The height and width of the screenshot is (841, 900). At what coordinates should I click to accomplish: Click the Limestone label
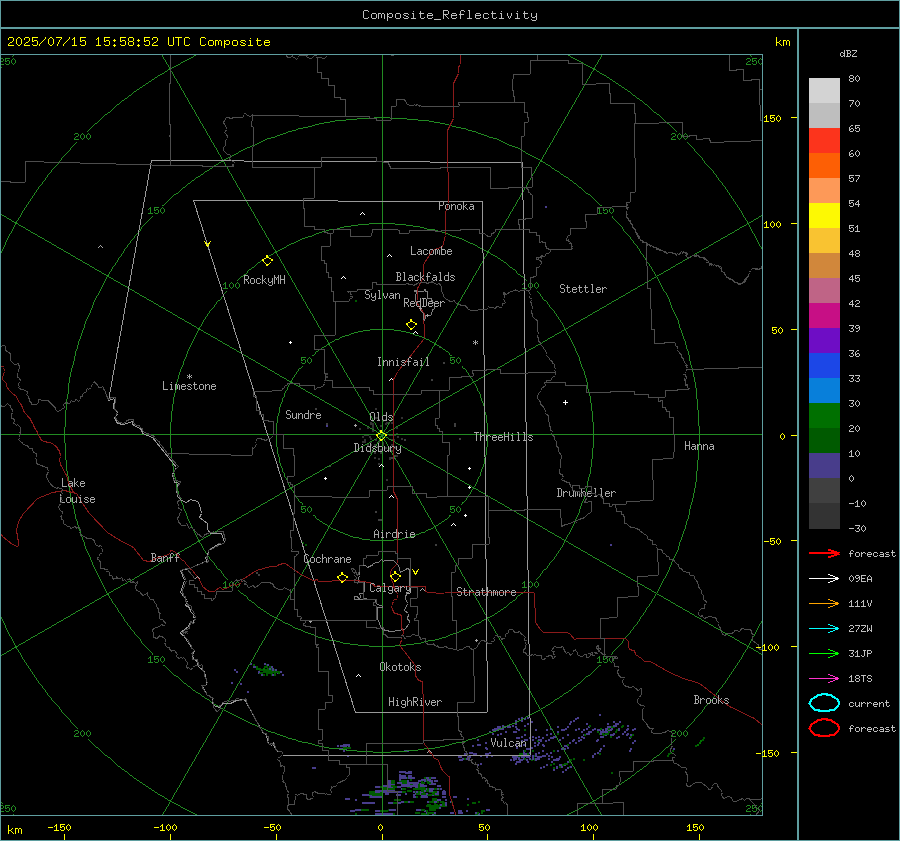189,386
